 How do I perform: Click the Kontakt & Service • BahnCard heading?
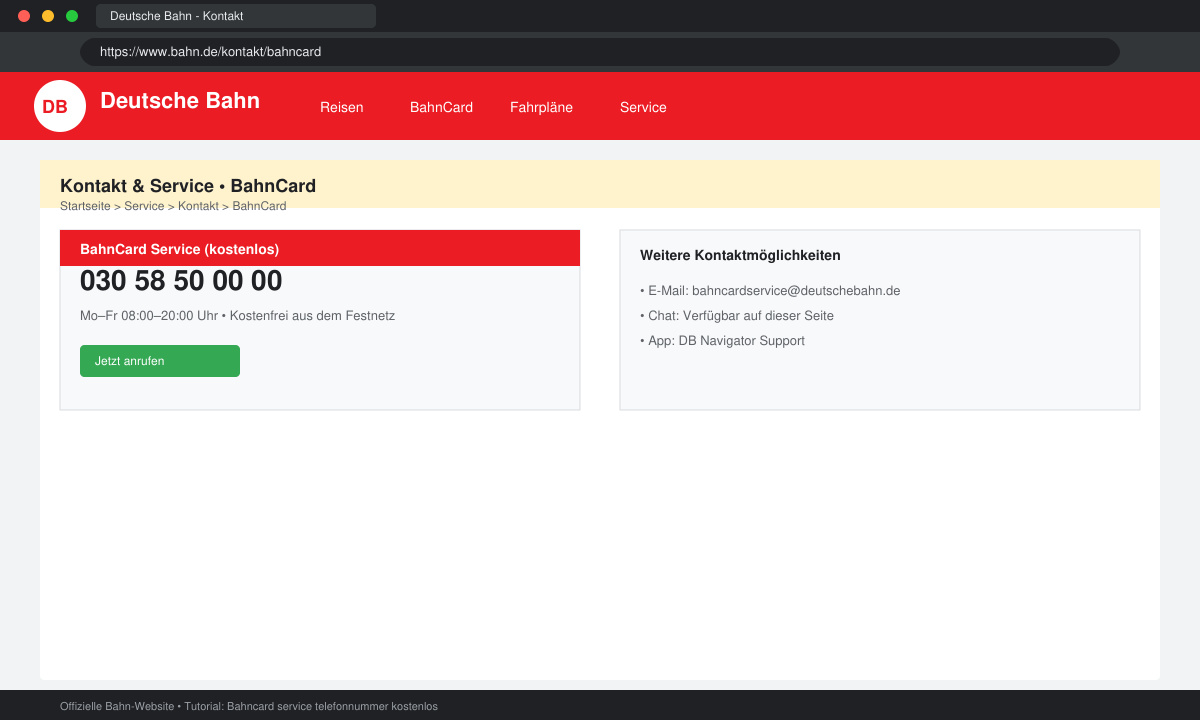(188, 186)
